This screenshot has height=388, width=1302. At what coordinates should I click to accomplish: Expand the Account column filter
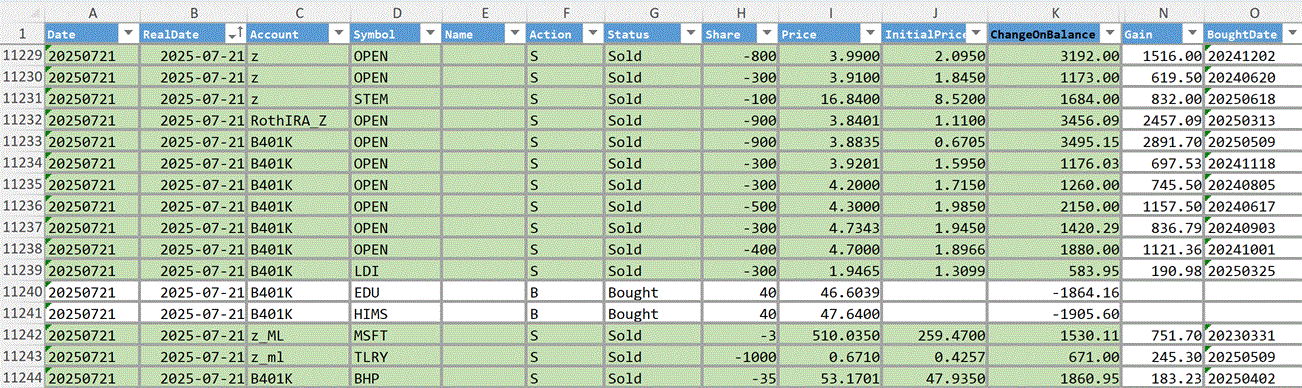[x=337, y=34]
